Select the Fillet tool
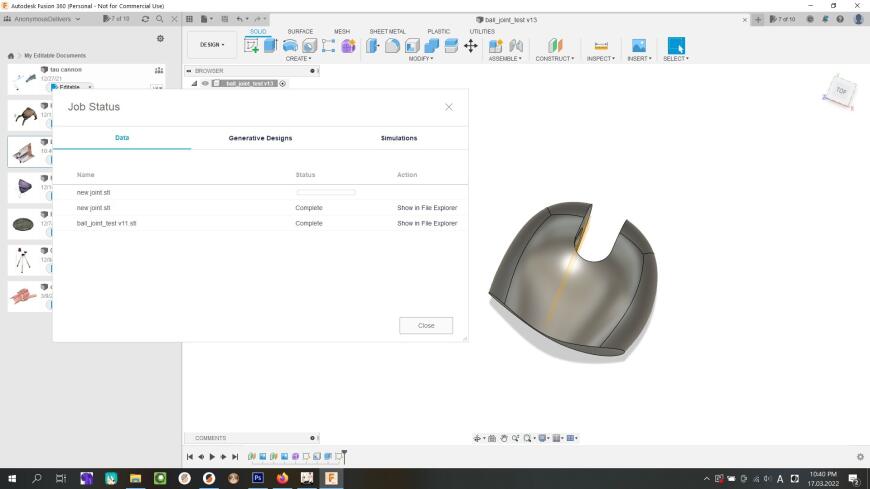 point(392,46)
